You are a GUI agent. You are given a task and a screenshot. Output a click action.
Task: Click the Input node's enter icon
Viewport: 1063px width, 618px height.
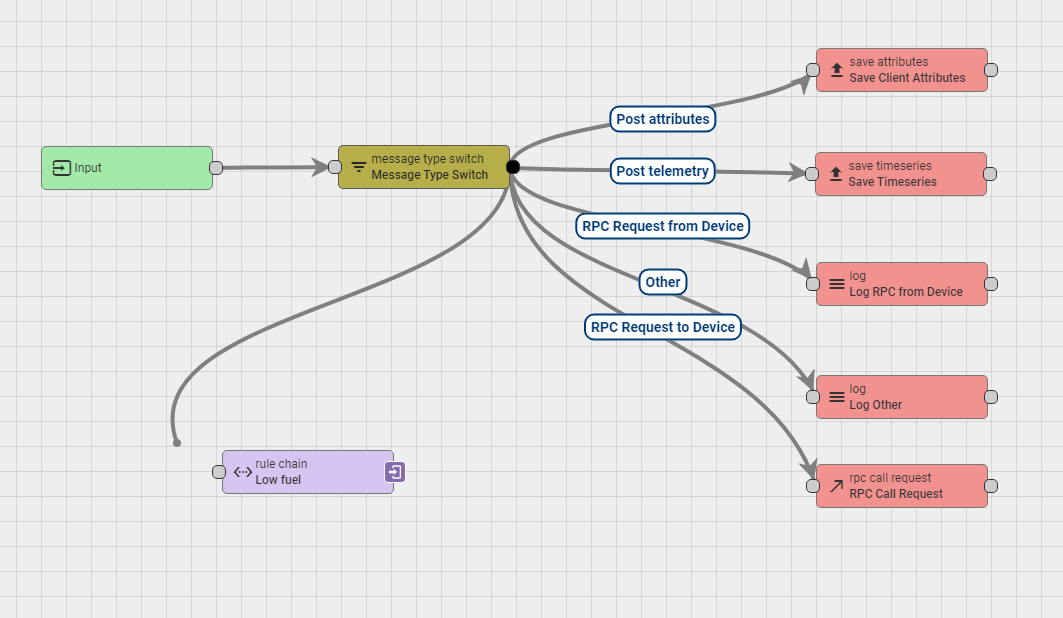pos(62,168)
